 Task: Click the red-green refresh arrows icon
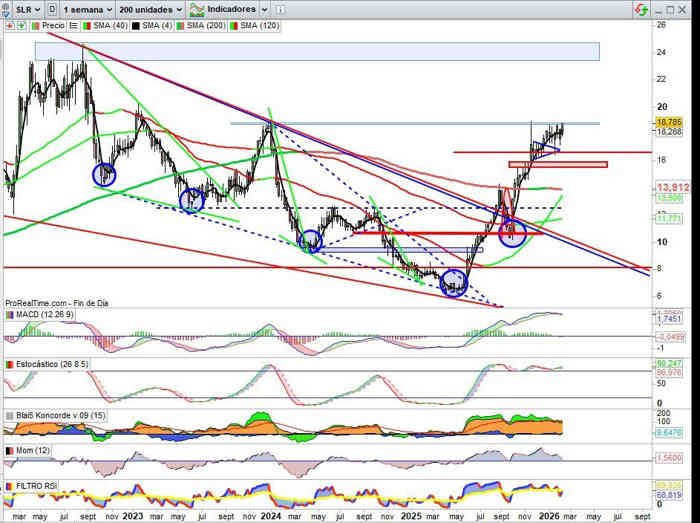[x=639, y=8]
